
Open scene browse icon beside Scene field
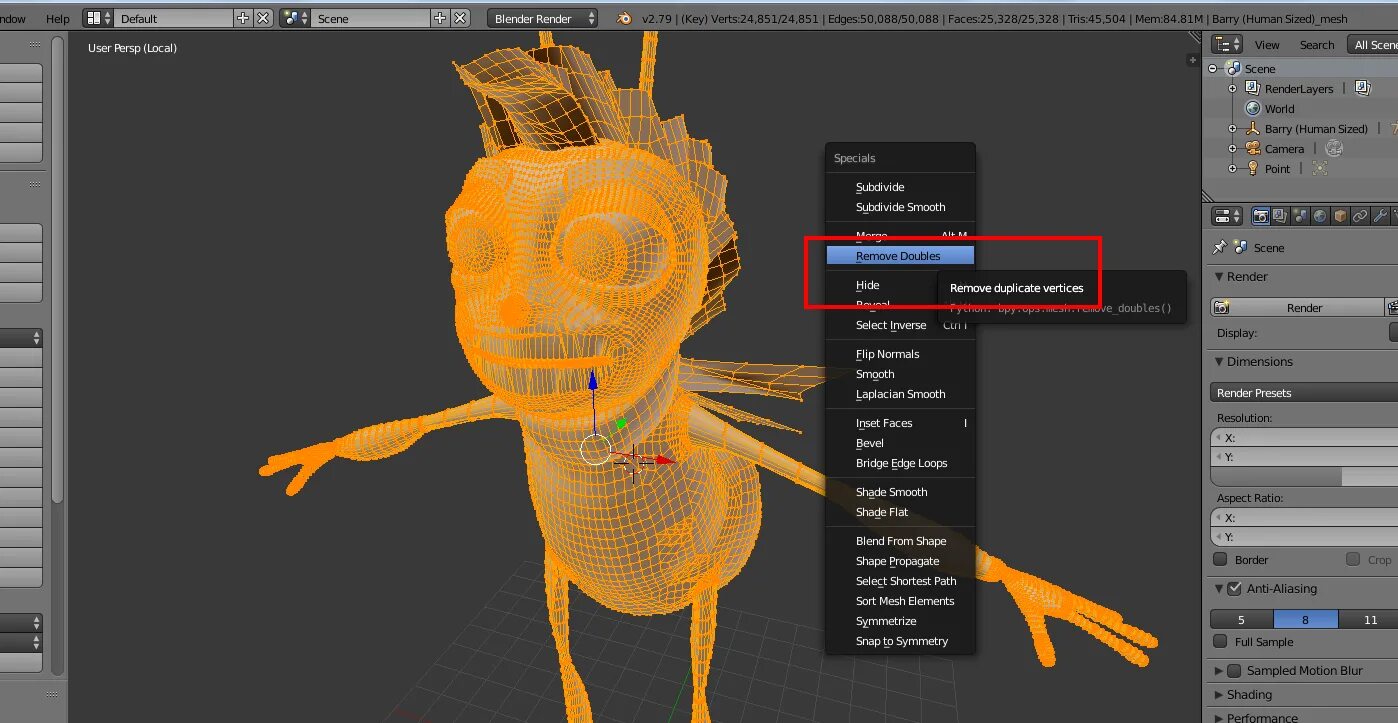294,18
